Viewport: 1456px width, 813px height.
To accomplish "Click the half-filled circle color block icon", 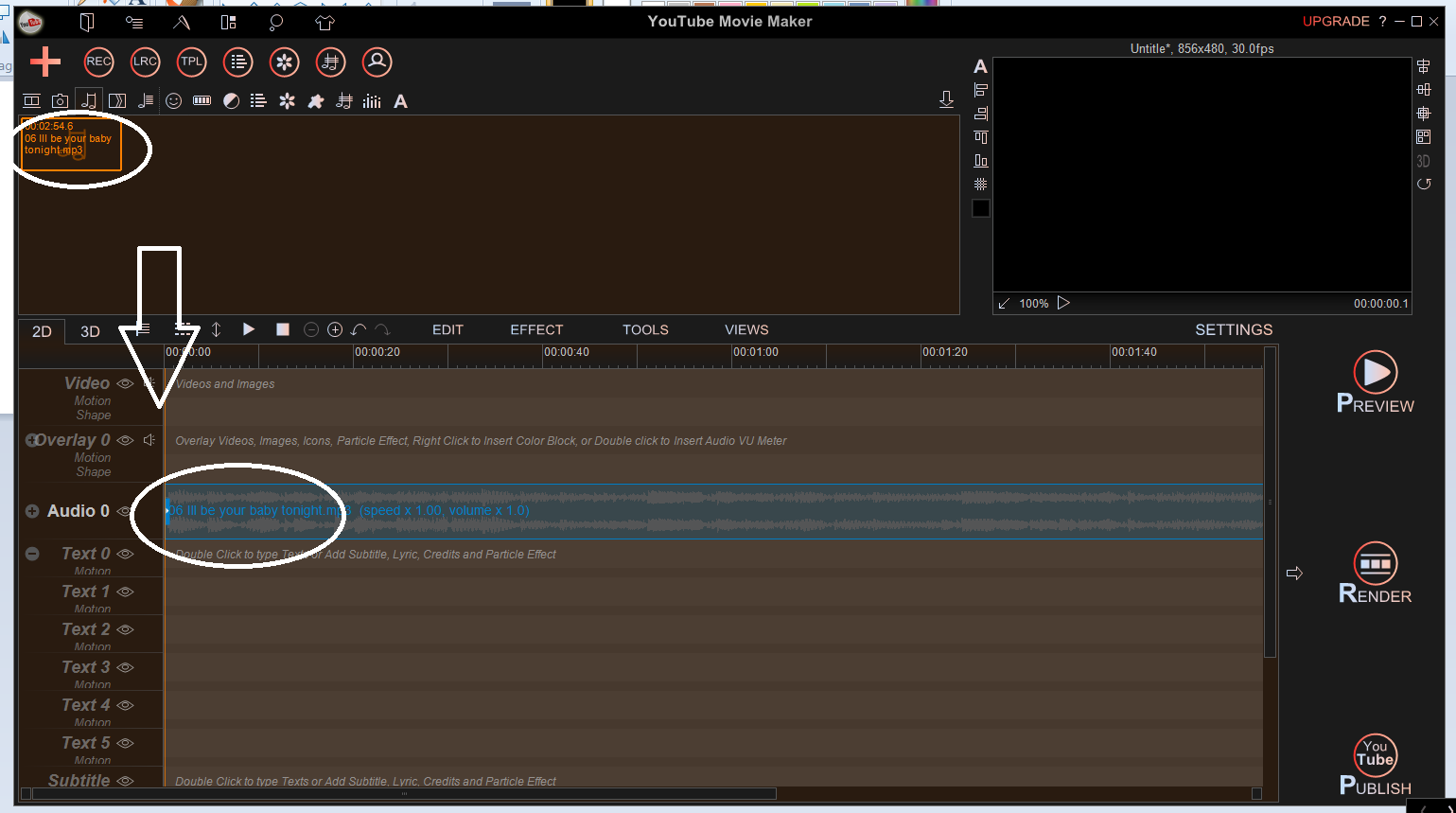I will coord(231,100).
